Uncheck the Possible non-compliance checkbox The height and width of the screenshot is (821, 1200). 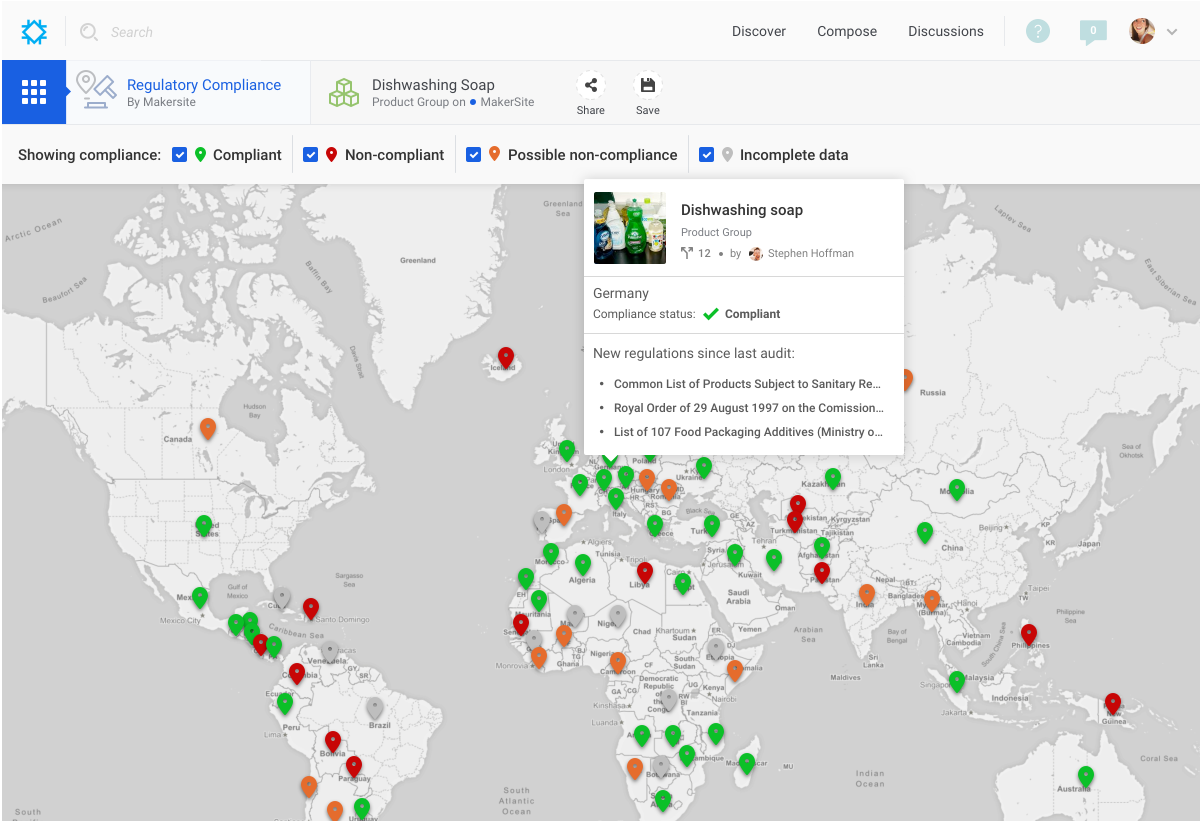(474, 155)
